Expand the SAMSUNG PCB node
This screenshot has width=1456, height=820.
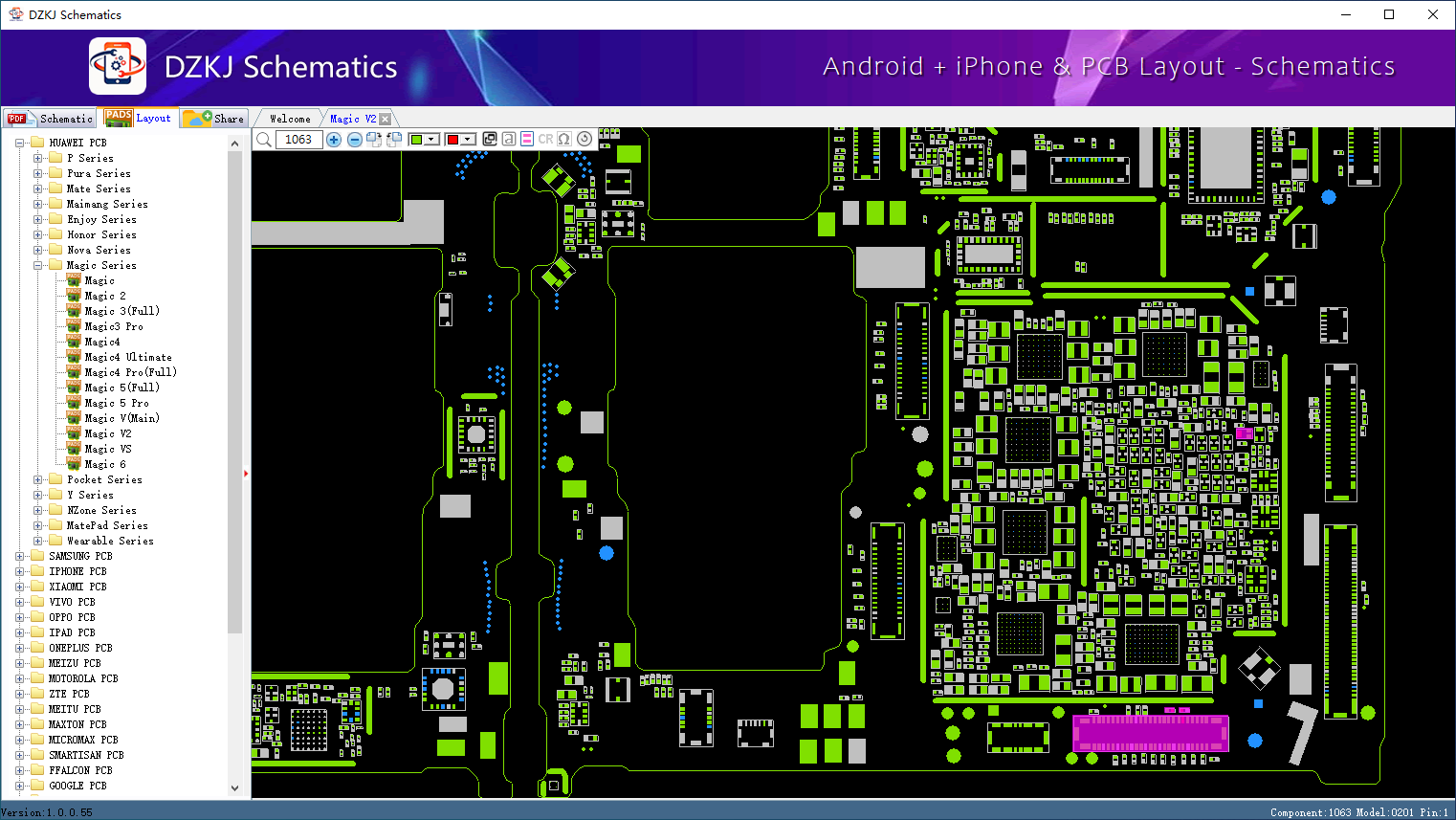[x=20, y=556]
